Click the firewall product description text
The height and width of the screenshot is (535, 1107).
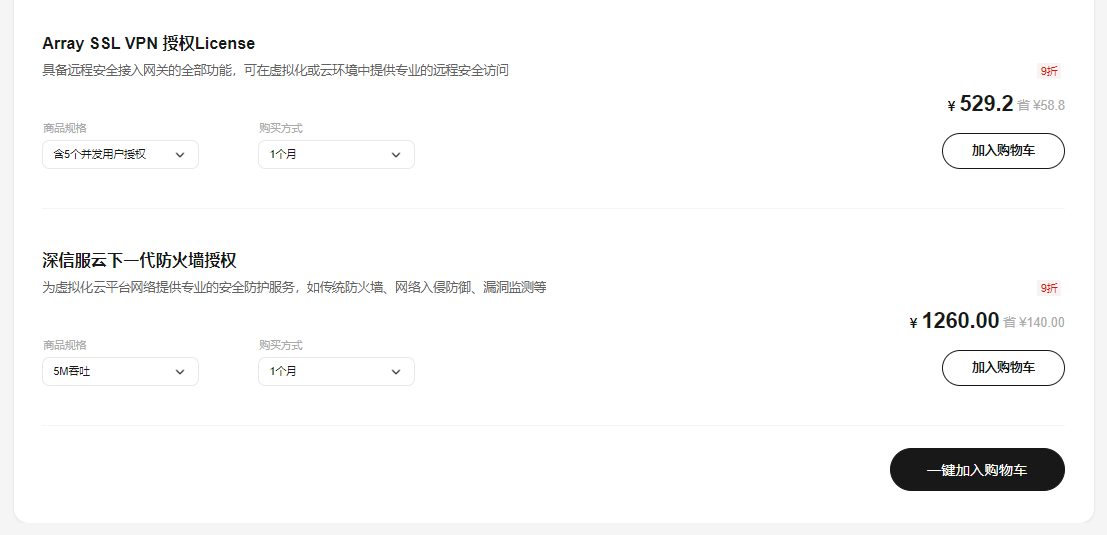[x=294, y=287]
